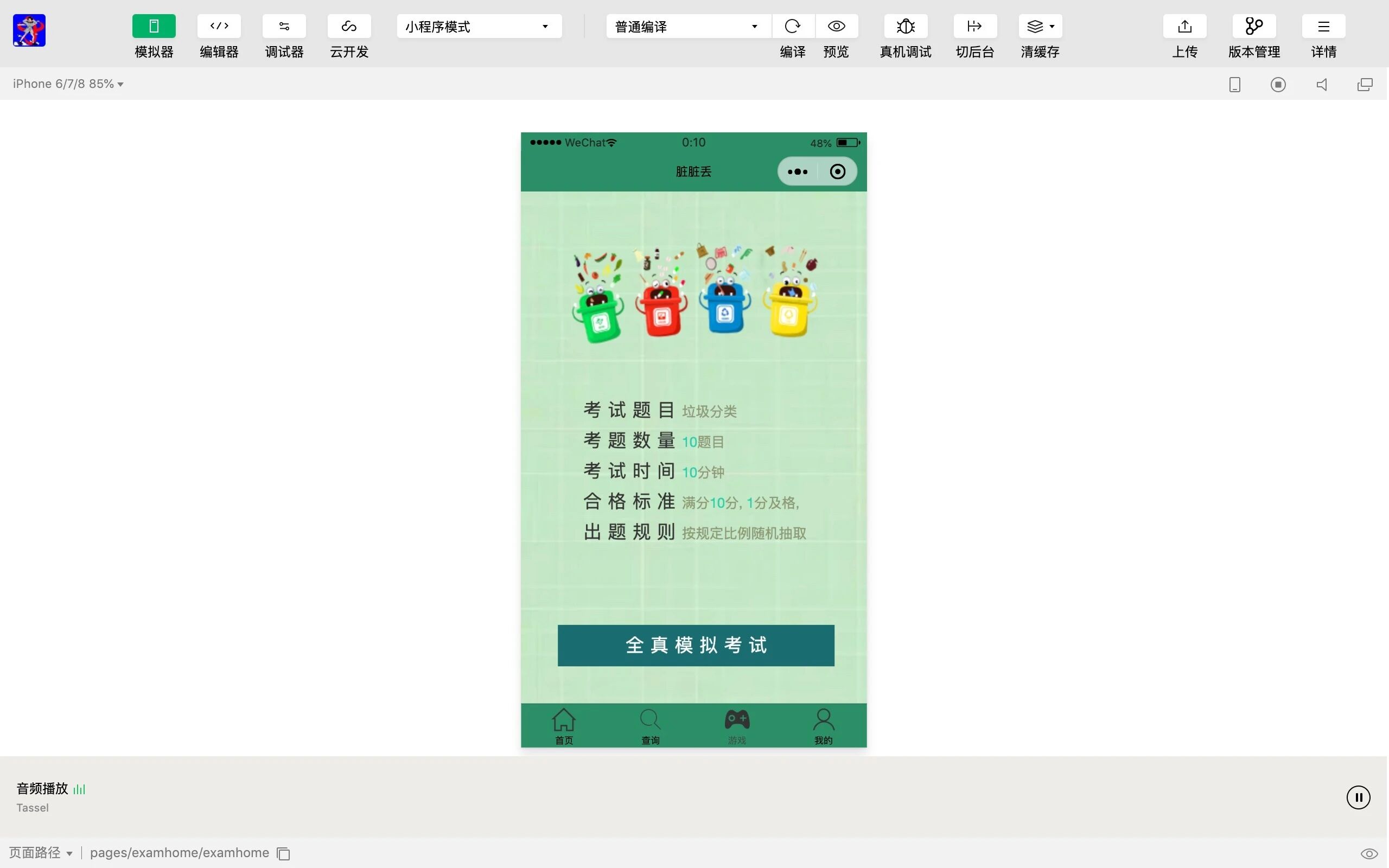Mute the simulator sound icon
1389x868 pixels.
1321,85
